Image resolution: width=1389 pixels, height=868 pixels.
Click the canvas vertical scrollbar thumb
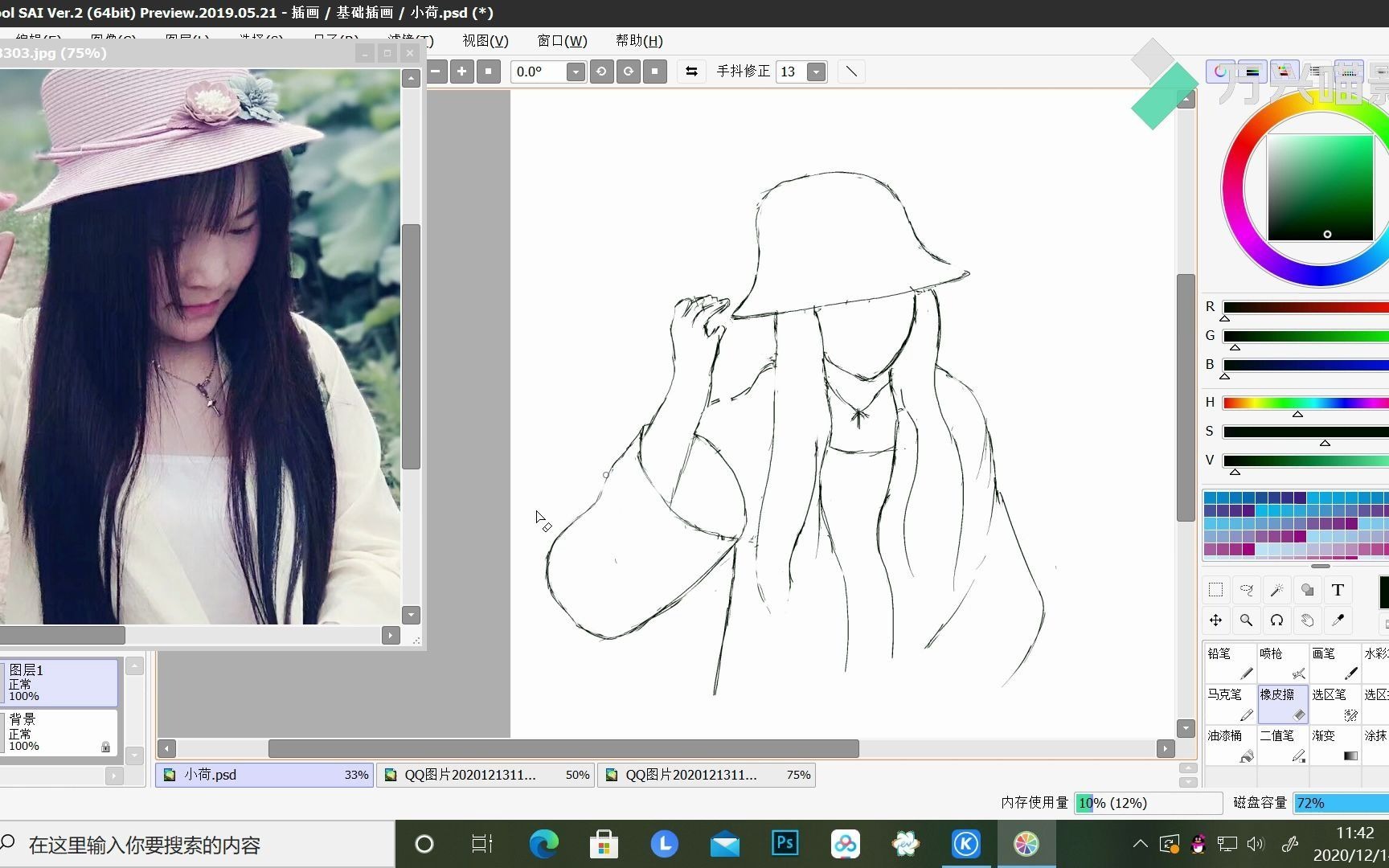[1186, 398]
